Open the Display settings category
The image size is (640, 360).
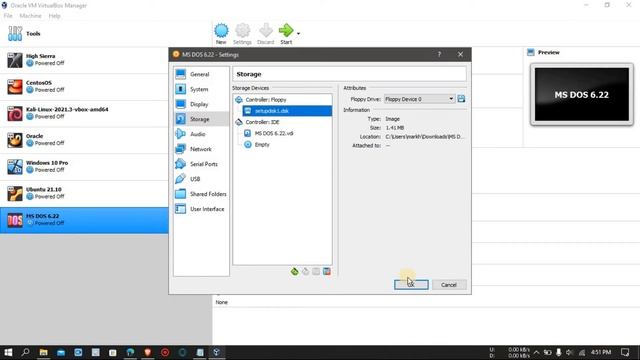tap(200, 104)
